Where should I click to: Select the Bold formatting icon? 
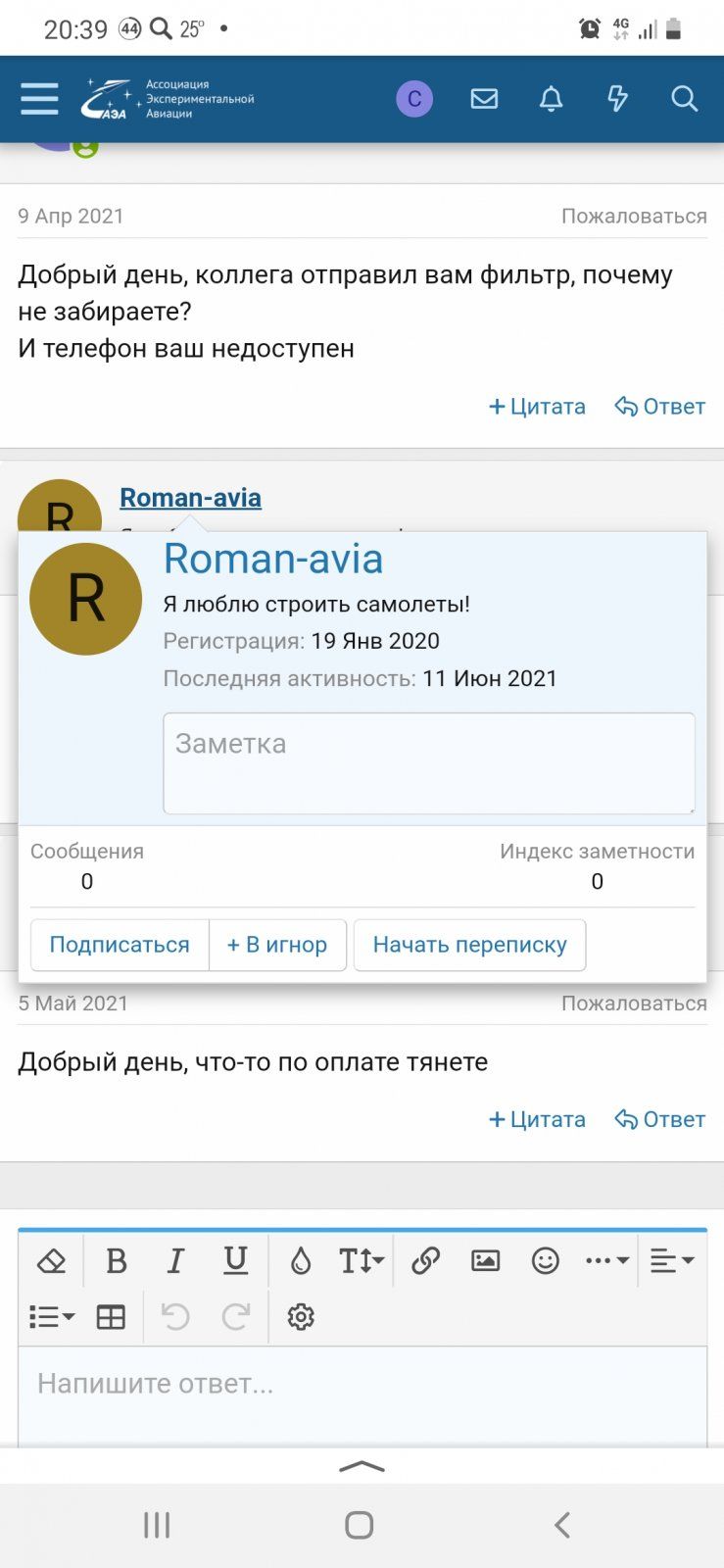pos(117,1261)
